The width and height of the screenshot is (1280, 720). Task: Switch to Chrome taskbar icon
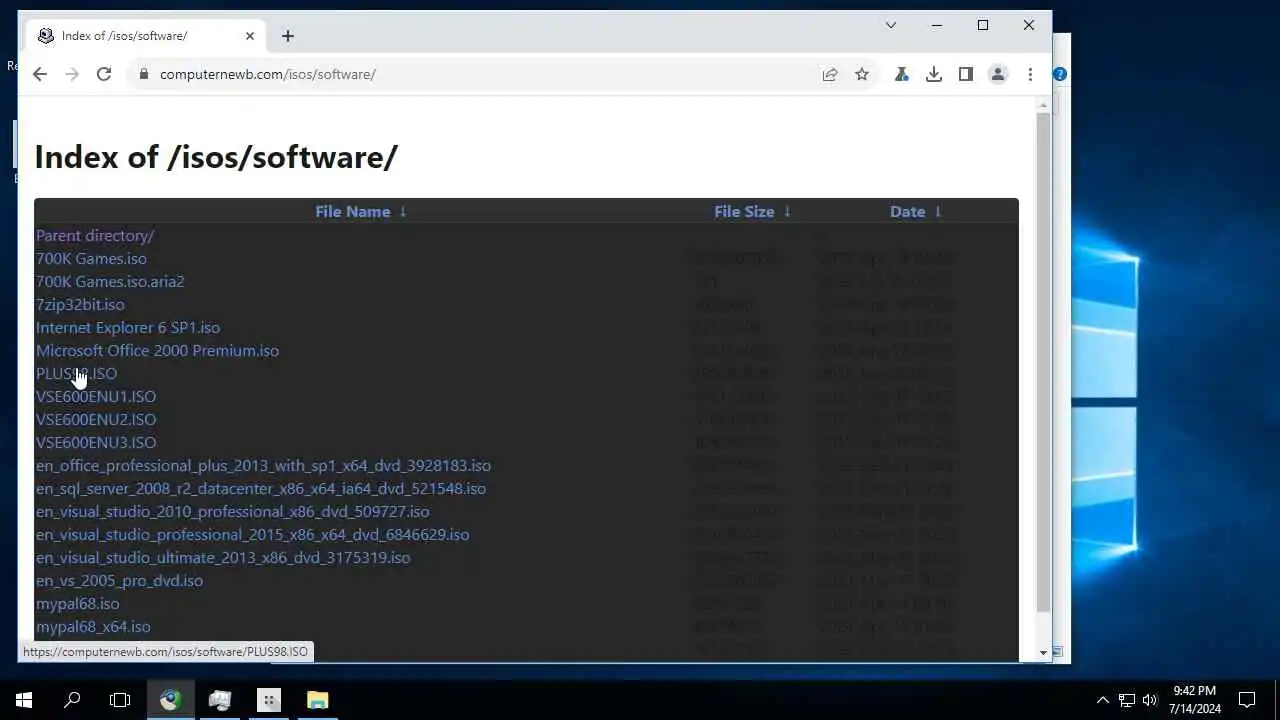pos(170,700)
